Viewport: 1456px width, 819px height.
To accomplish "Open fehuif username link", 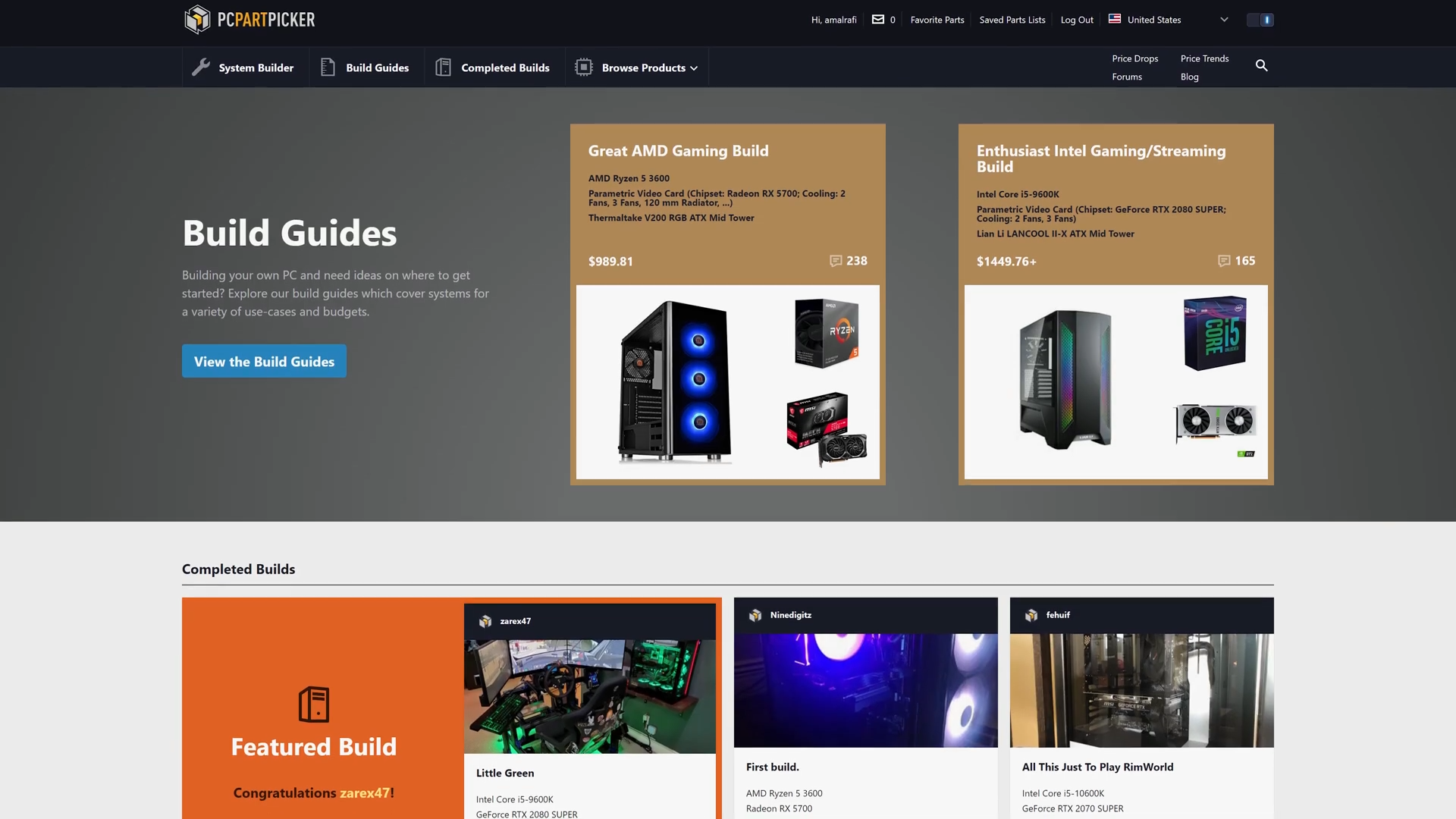I will (x=1058, y=615).
